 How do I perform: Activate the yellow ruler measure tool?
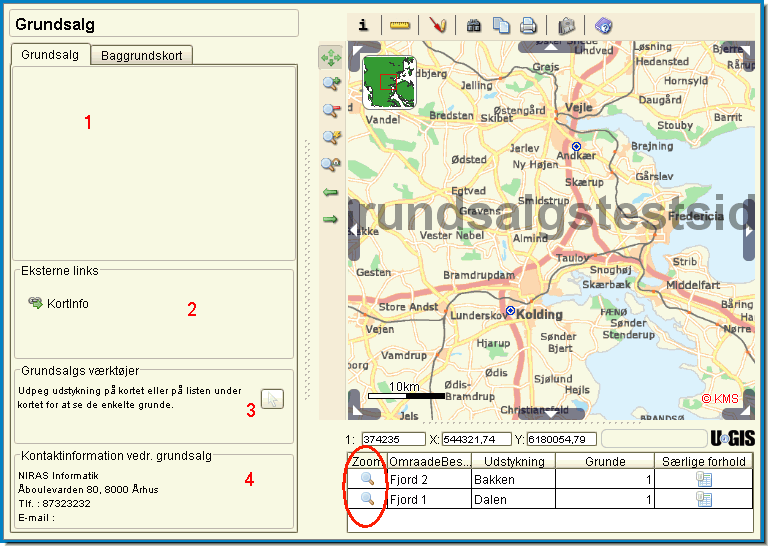click(400, 25)
